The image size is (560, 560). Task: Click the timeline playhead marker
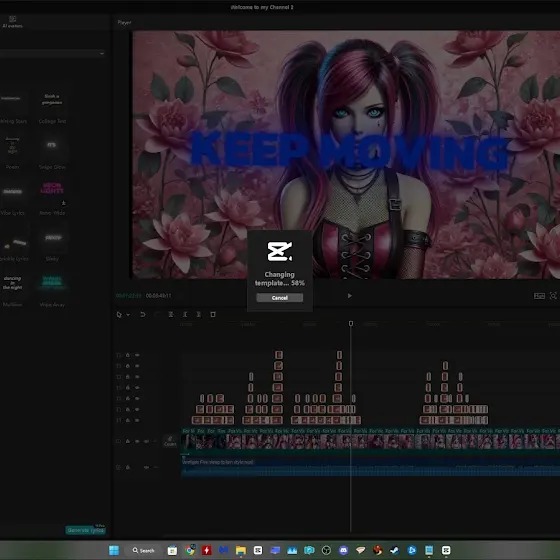click(x=351, y=323)
